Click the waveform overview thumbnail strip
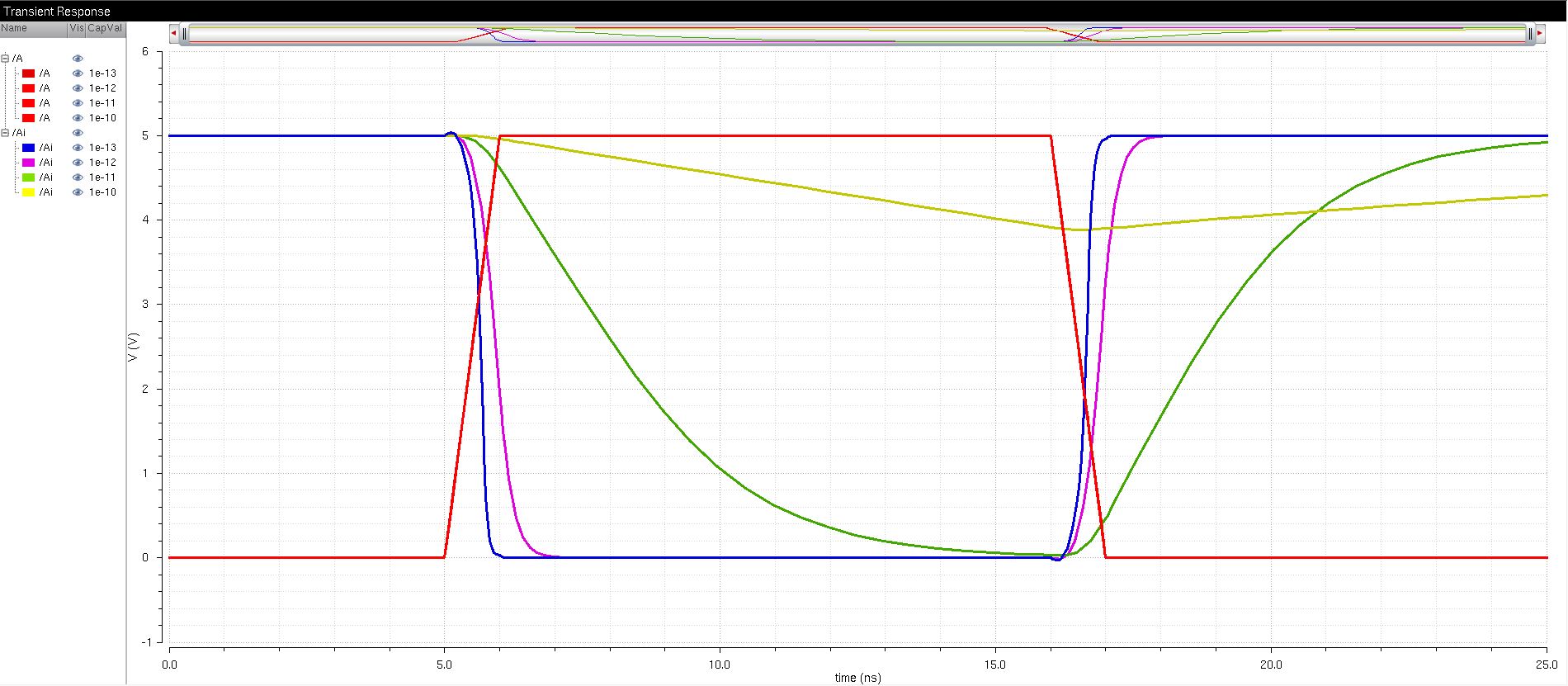 [x=857, y=34]
